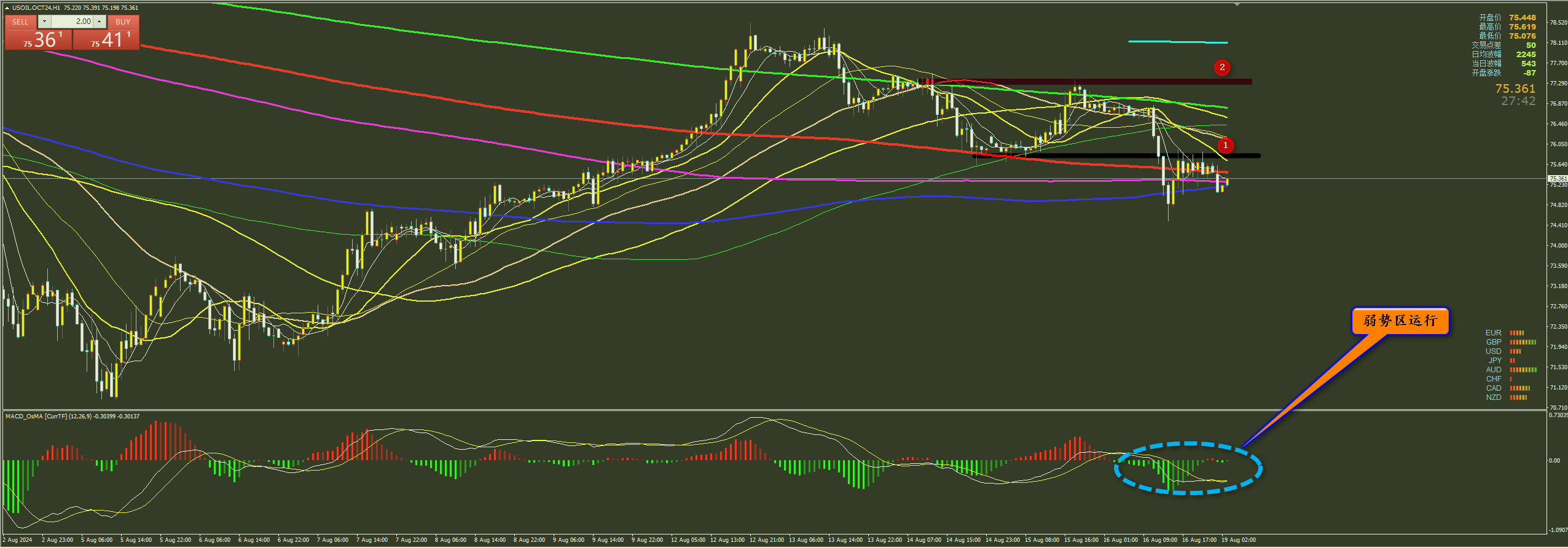1568x548 pixels.
Task: Click the USD strength meter label
Action: click(1494, 351)
